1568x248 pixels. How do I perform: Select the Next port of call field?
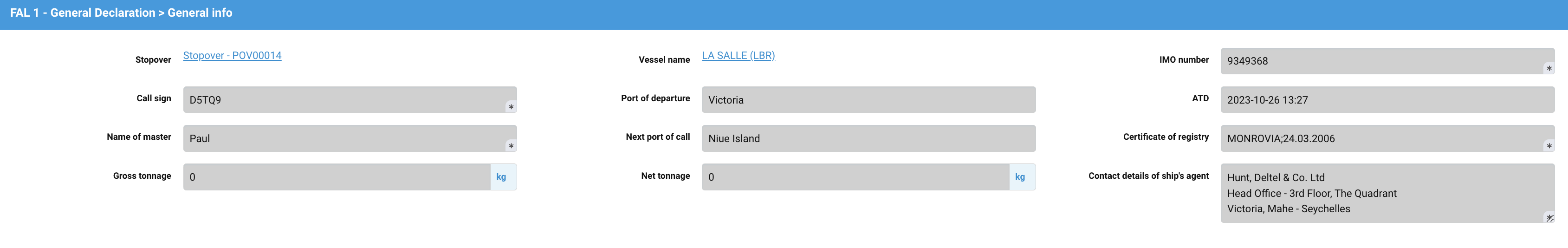[868, 138]
